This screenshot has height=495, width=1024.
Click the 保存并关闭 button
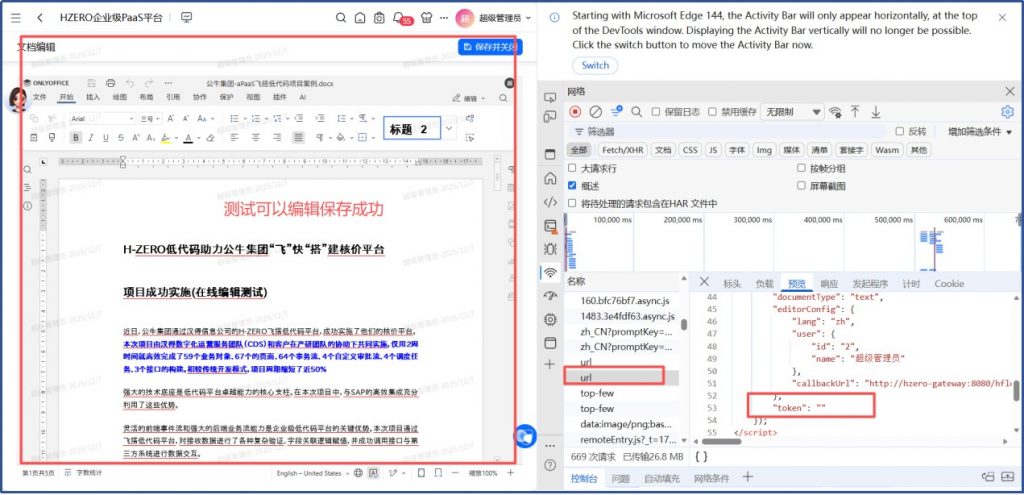489,47
